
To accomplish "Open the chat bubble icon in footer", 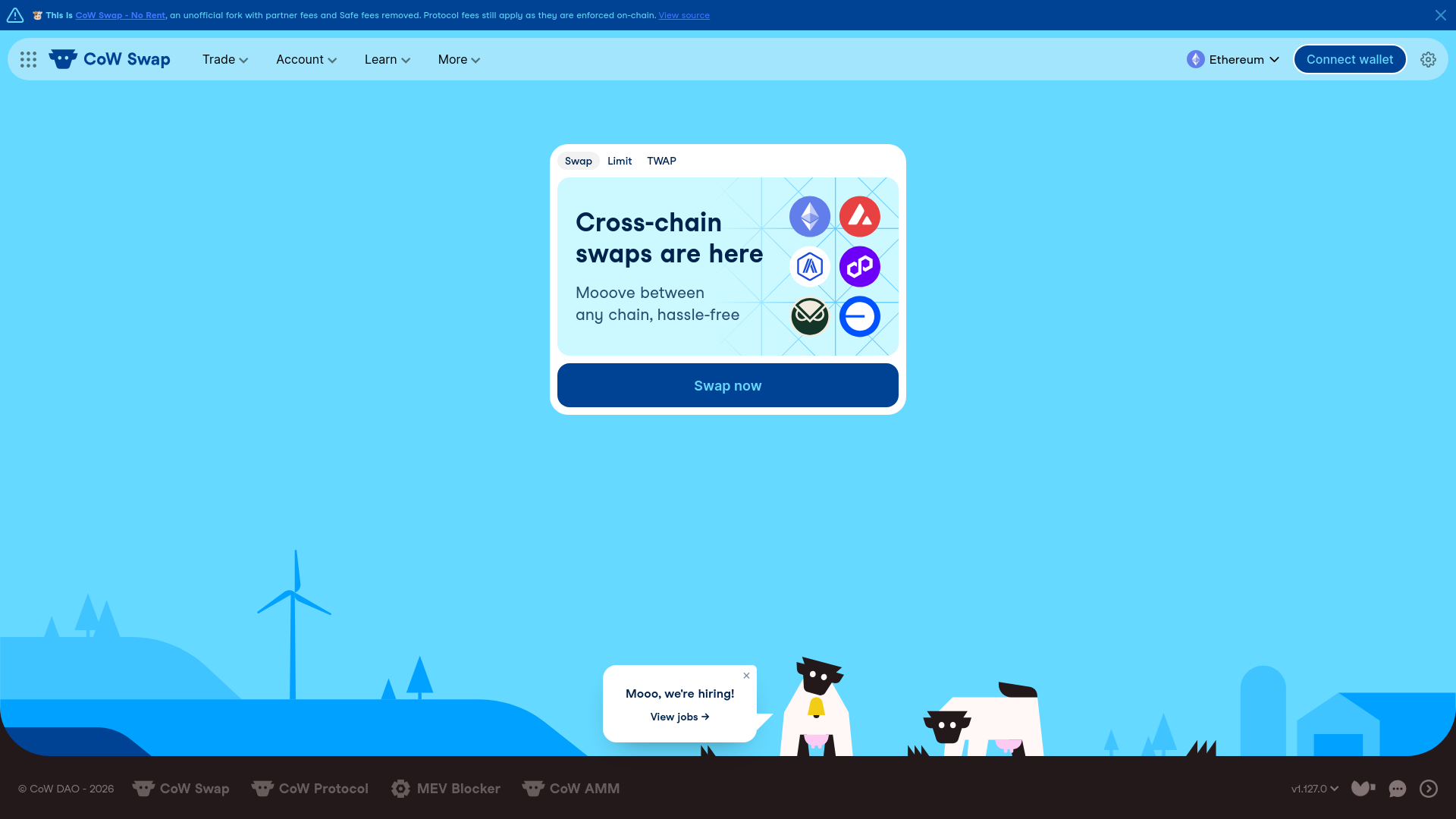I will 1397,789.
